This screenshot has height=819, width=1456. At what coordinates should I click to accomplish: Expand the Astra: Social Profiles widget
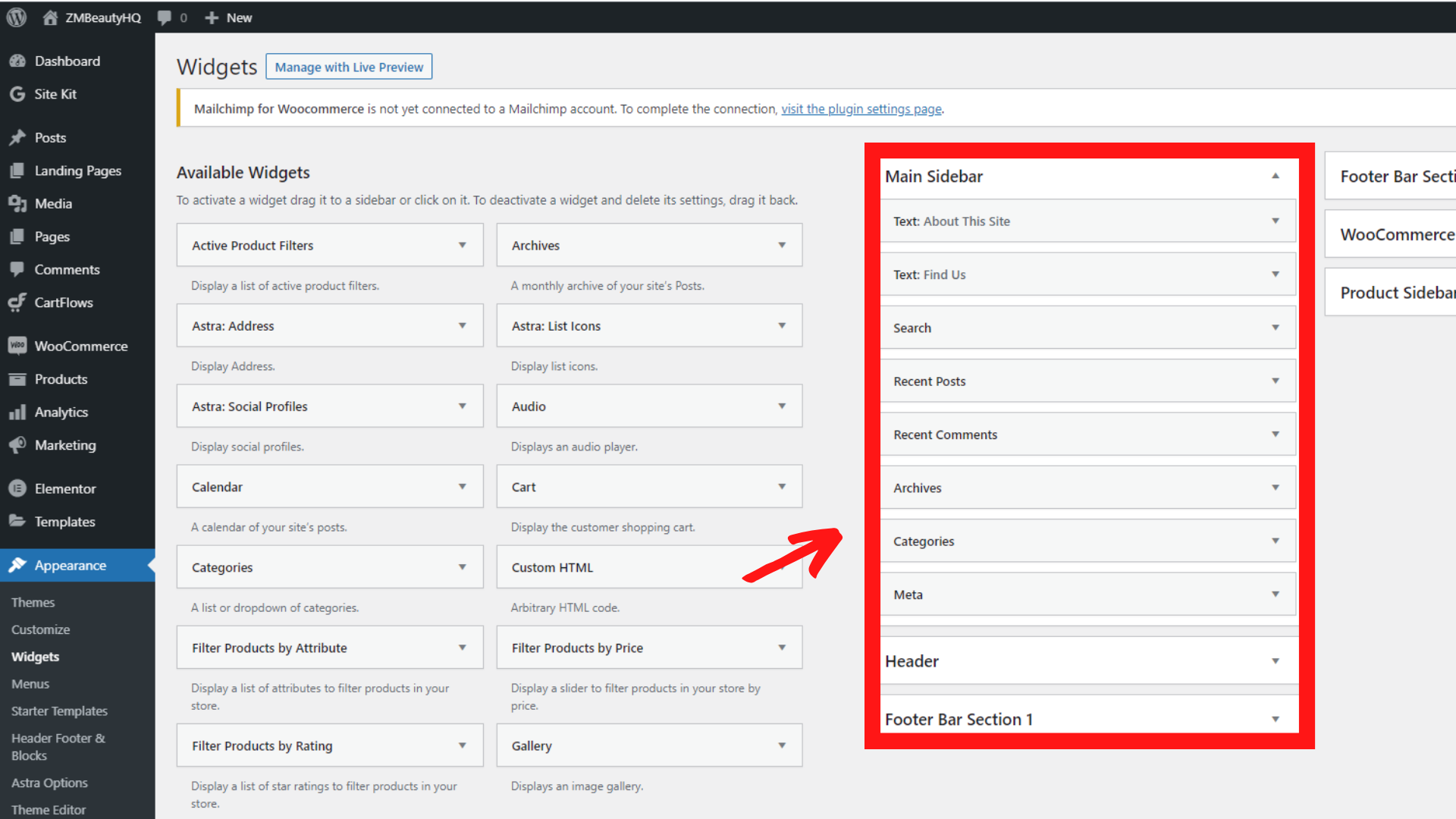coord(462,406)
